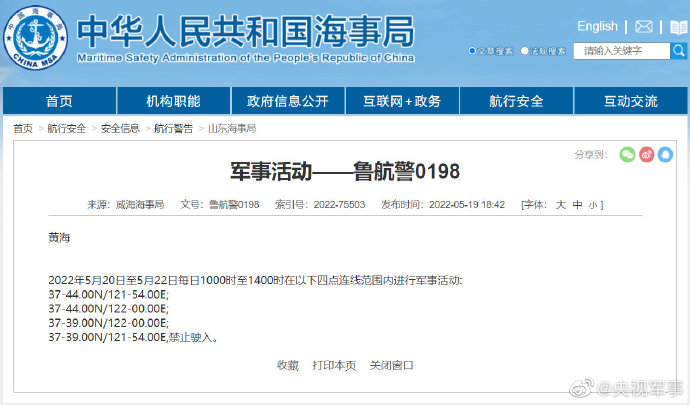Click coordinate line 37-44.00N/122-00.00E
This screenshot has width=690, height=405.
[109, 309]
